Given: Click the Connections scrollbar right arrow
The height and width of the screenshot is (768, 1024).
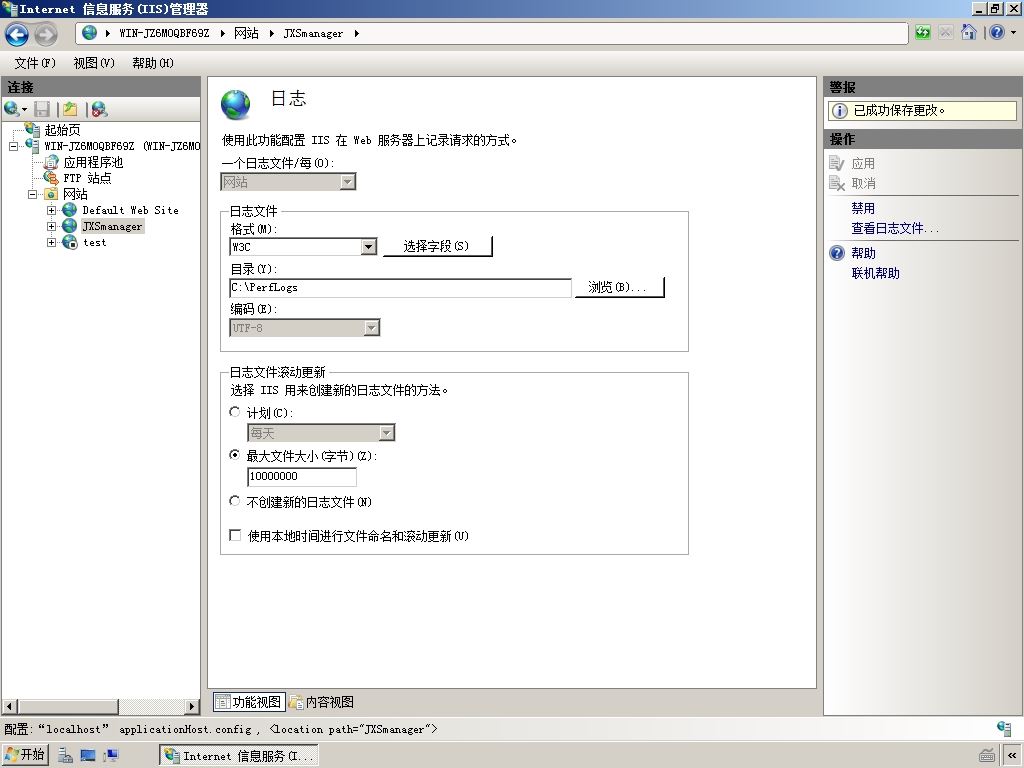Looking at the screenshot, I should [192, 706].
